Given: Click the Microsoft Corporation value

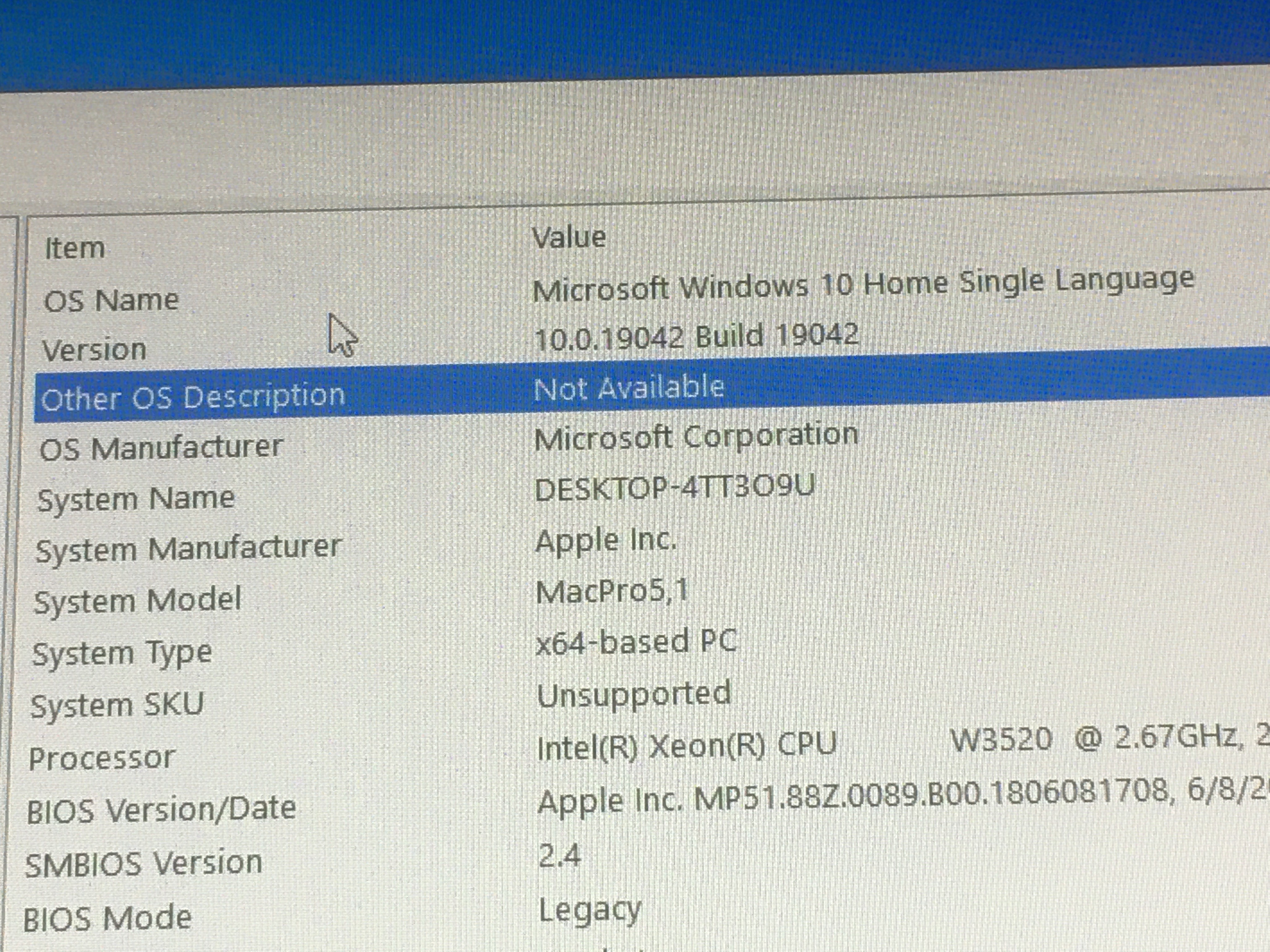Looking at the screenshot, I should 696,437.
